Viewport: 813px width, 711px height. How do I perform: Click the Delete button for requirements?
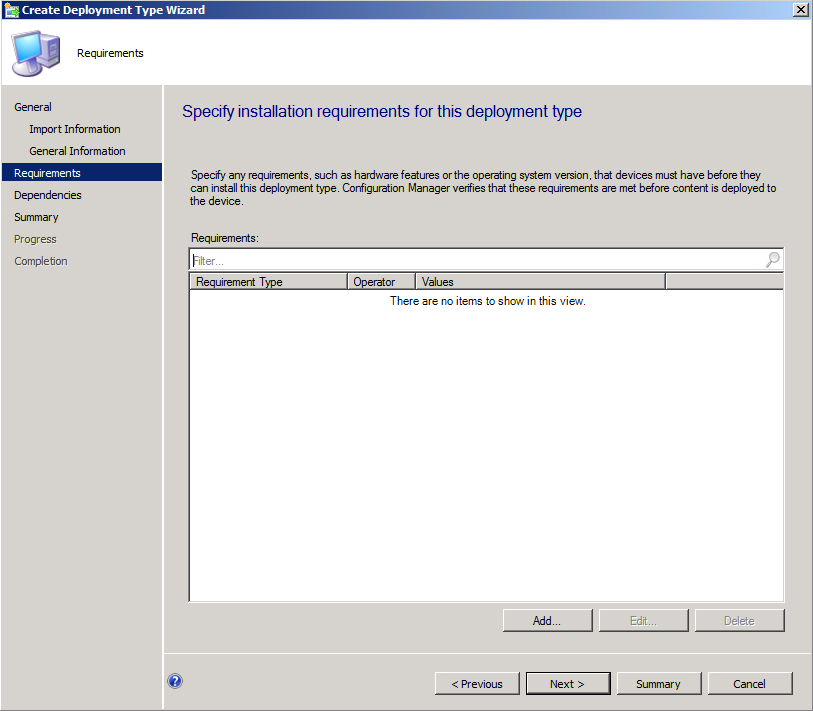(x=739, y=620)
